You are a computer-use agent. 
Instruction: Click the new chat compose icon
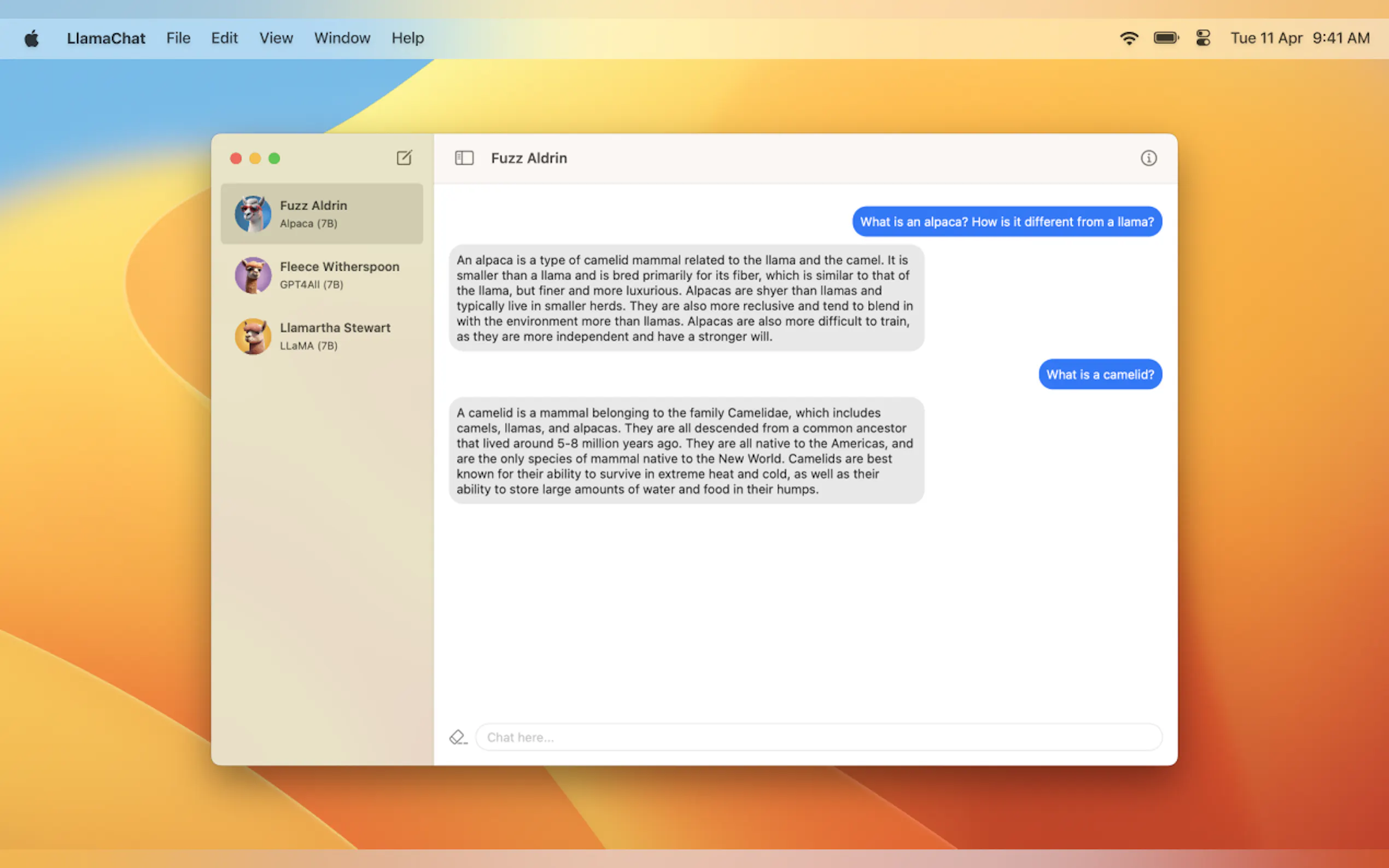click(404, 158)
